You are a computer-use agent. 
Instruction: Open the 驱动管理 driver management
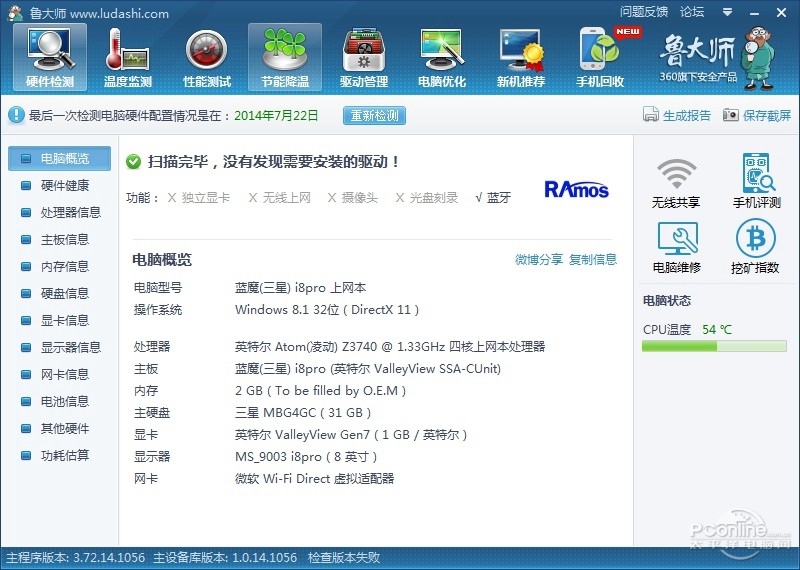(x=364, y=57)
